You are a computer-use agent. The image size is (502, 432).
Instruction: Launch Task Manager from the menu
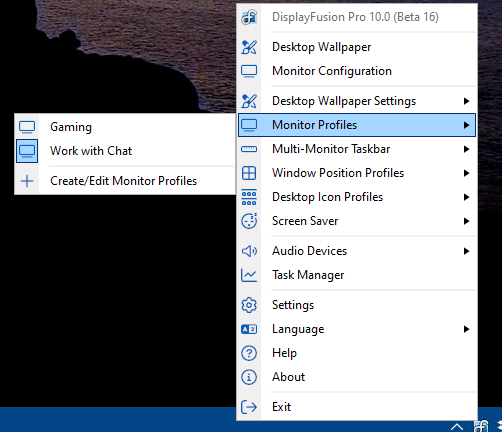pyautogui.click(x=357, y=275)
